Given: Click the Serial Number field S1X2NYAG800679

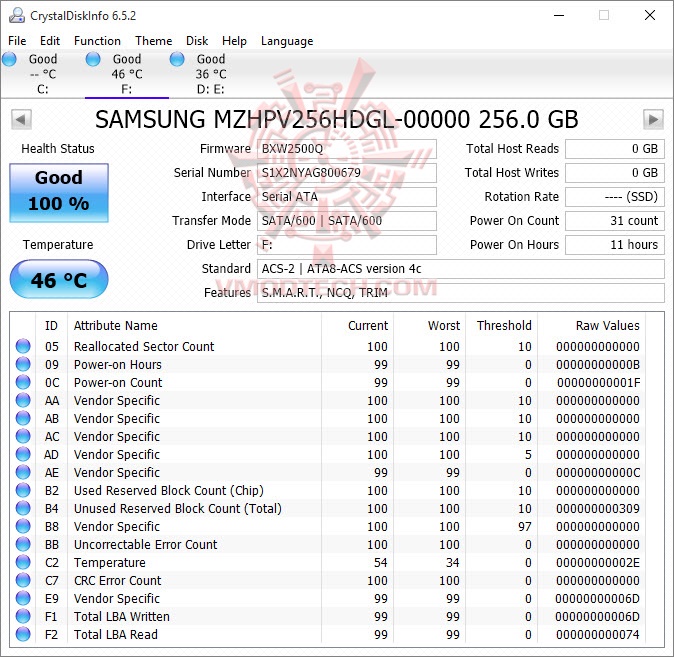Looking at the screenshot, I should pos(346,173).
